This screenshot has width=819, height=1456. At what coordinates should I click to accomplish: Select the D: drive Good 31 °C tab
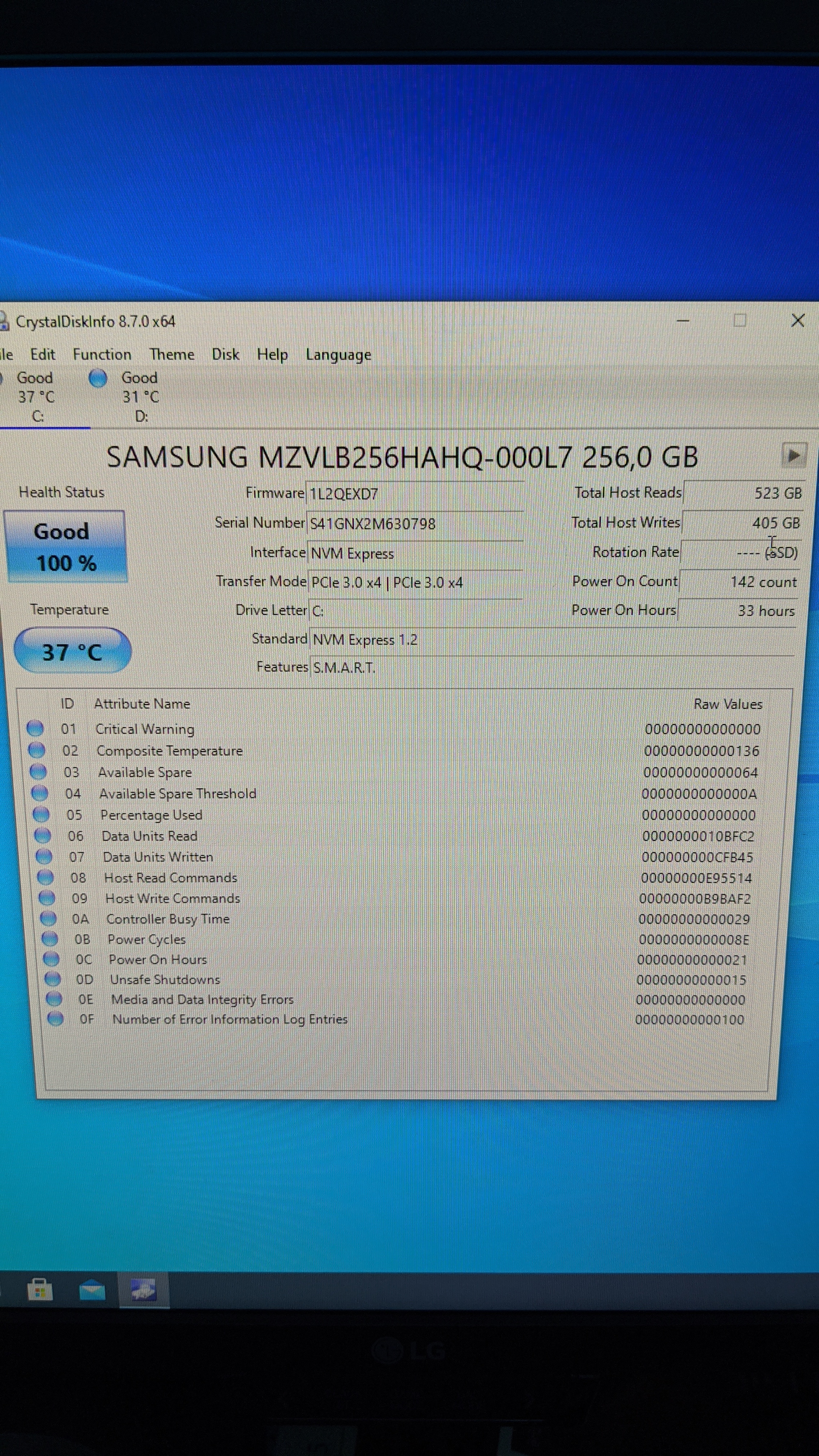click(130, 397)
